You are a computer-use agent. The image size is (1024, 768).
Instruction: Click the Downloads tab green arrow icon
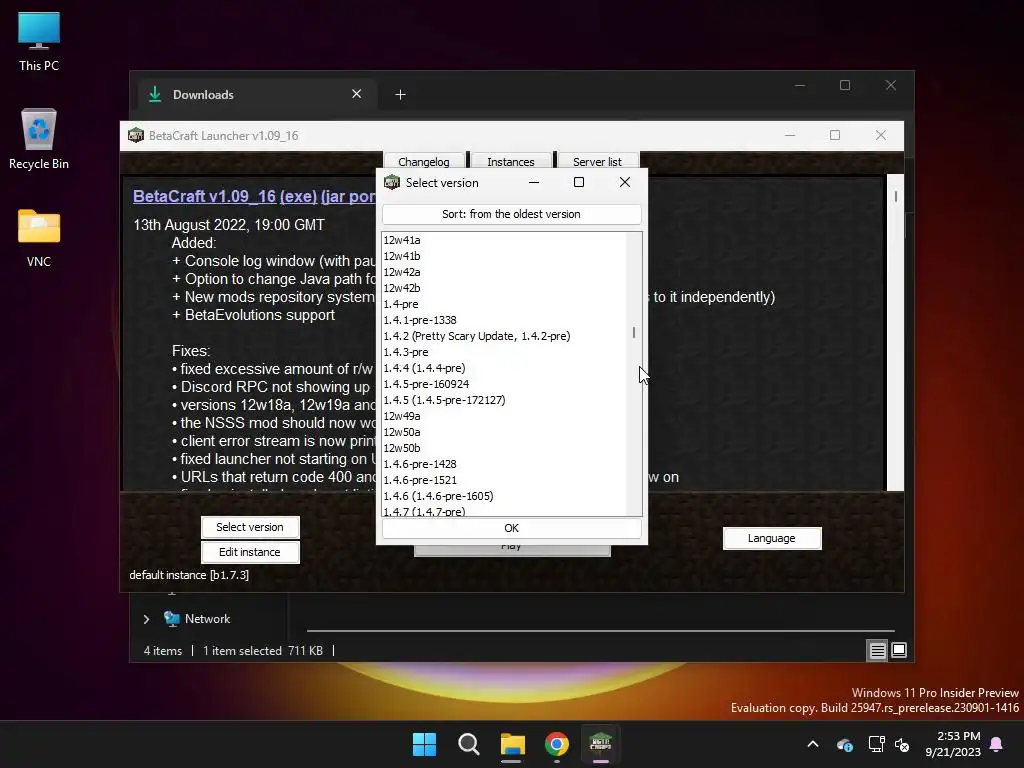pyautogui.click(x=155, y=94)
